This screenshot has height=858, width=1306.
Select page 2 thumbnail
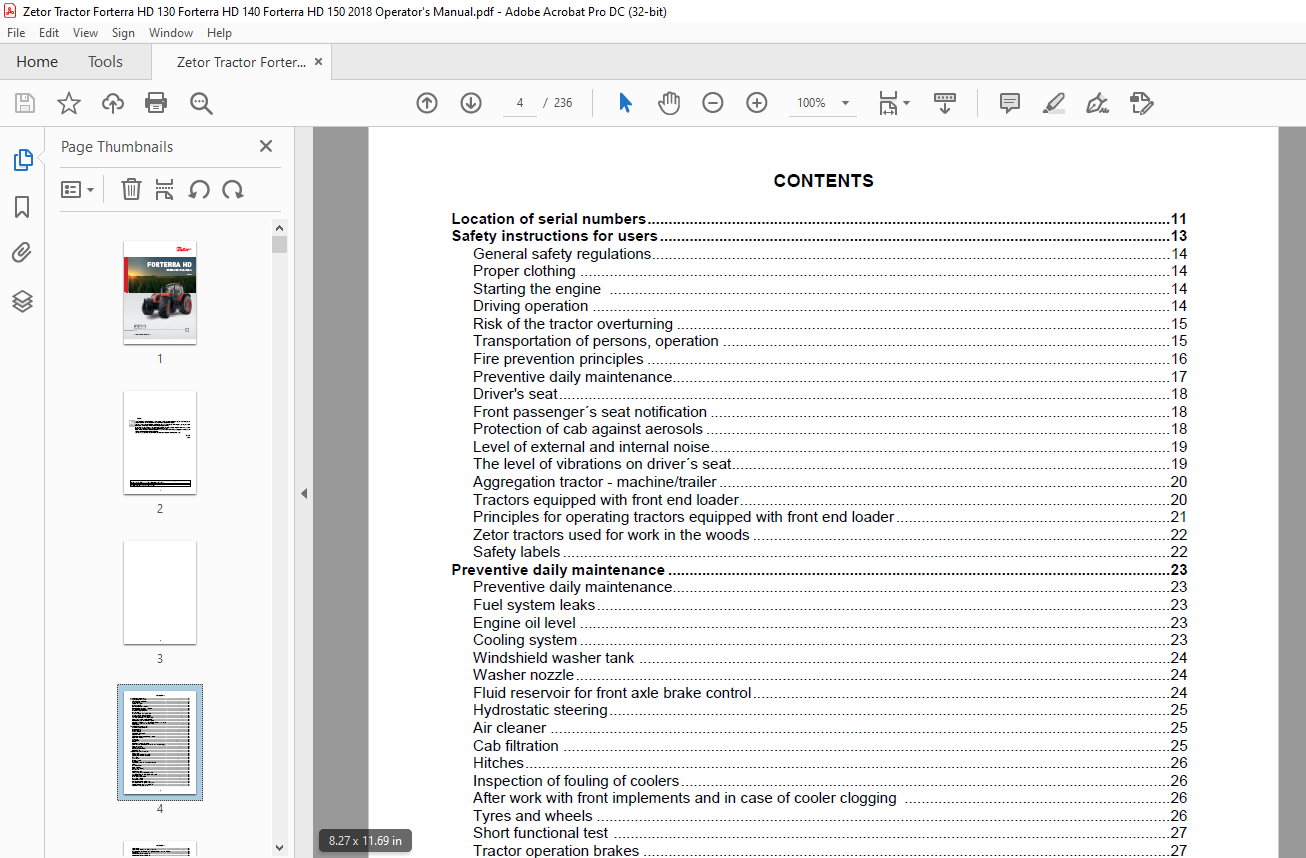(160, 442)
